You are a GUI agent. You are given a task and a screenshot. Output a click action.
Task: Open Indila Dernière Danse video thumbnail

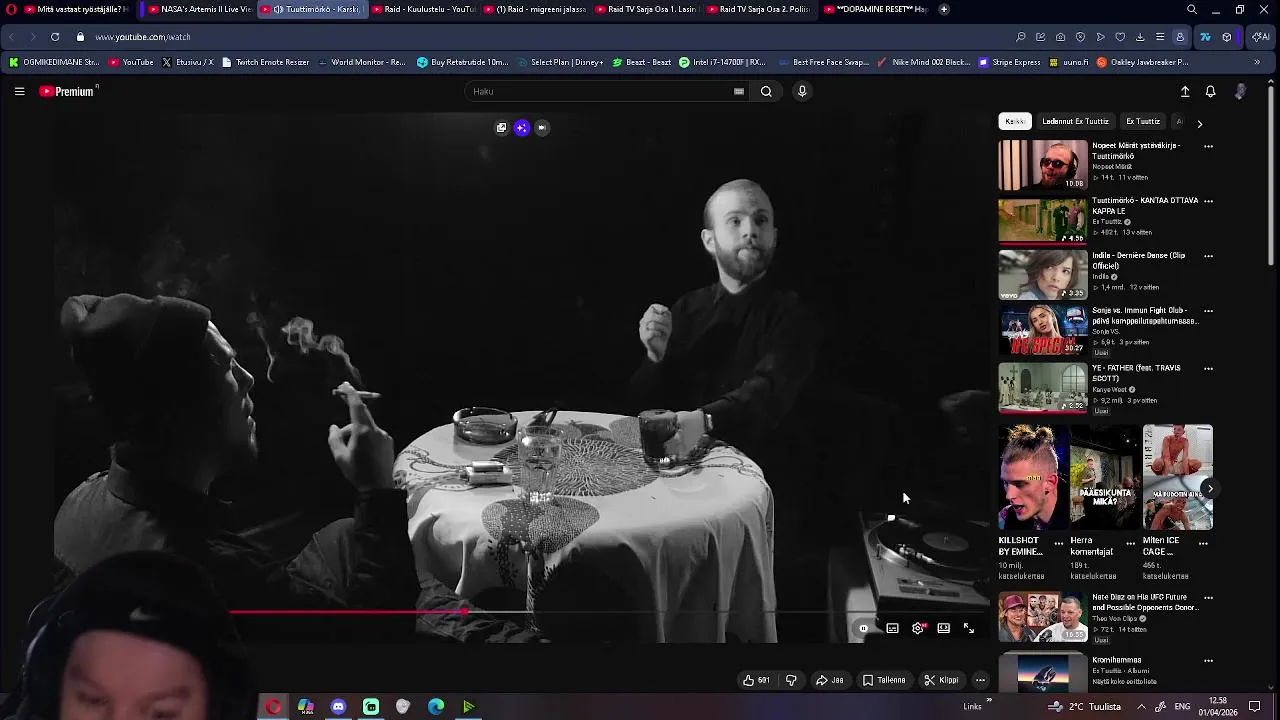1042,275
